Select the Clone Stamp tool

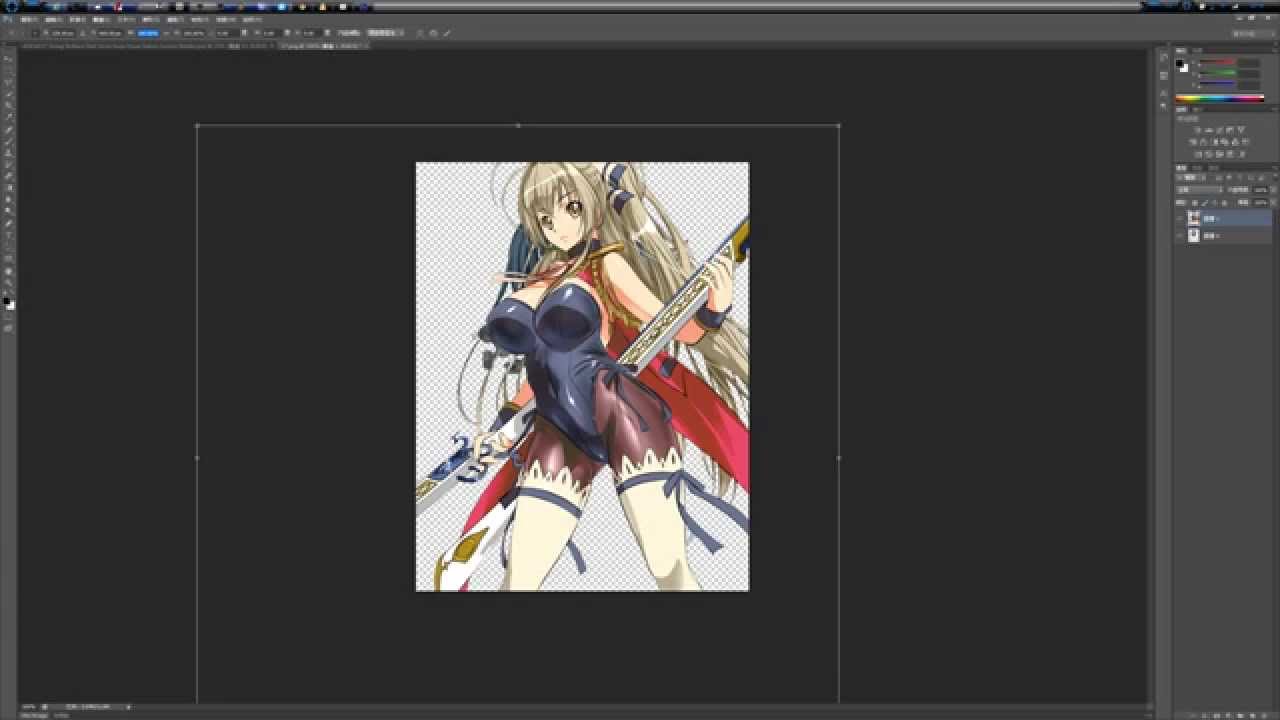click(8, 152)
